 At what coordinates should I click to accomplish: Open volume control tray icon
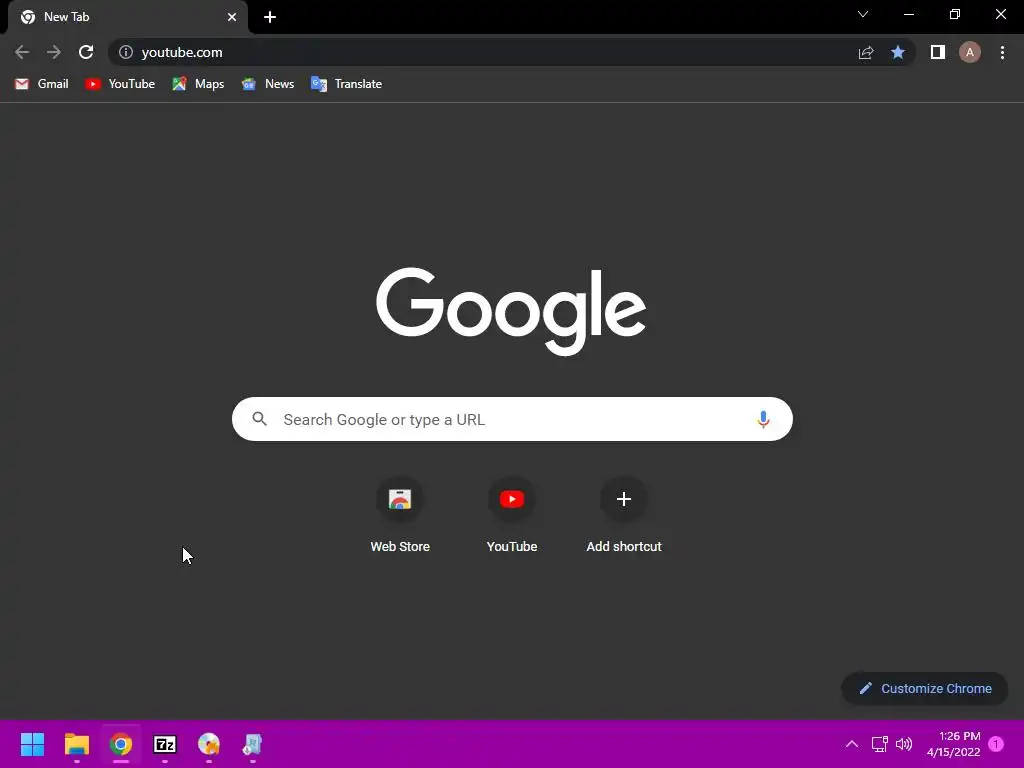904,744
